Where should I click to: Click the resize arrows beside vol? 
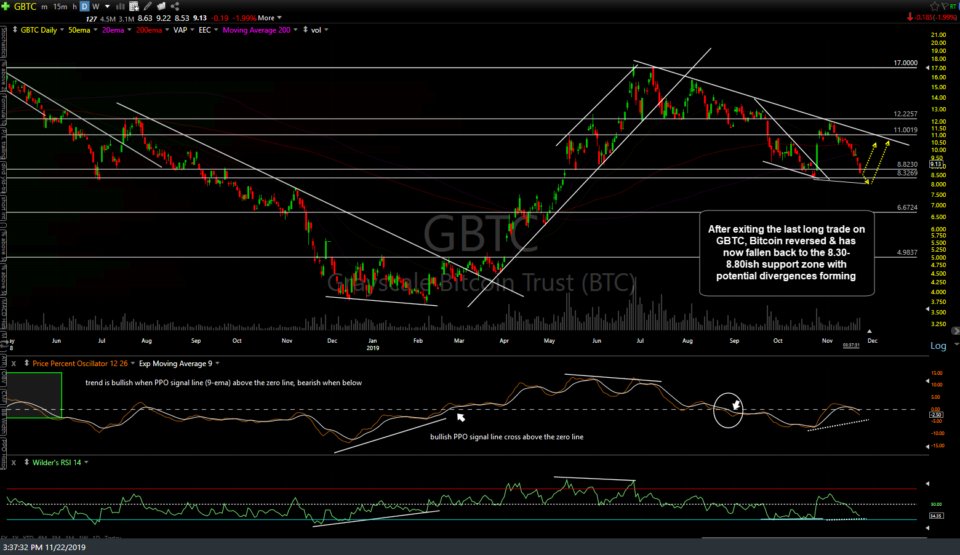[x=306, y=29]
